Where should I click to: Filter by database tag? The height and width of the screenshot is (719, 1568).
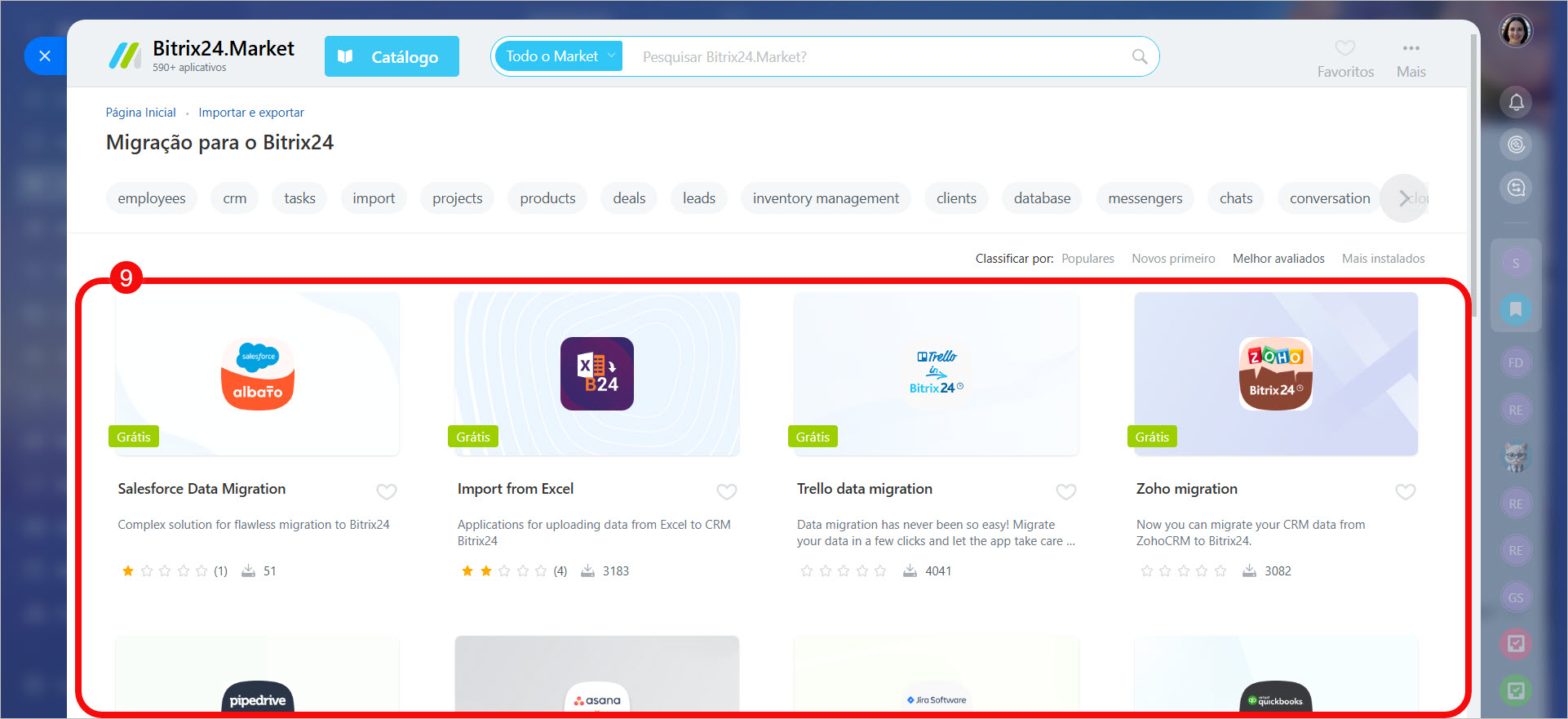click(1042, 198)
